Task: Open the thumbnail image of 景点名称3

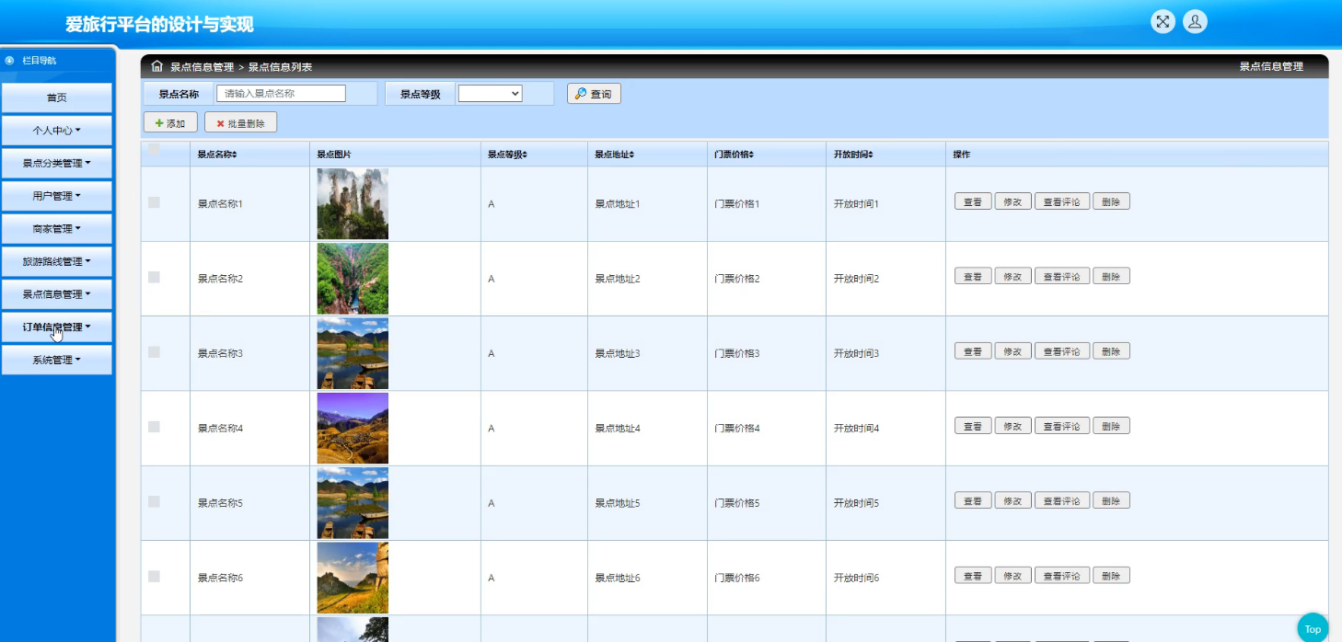Action: tap(352, 354)
